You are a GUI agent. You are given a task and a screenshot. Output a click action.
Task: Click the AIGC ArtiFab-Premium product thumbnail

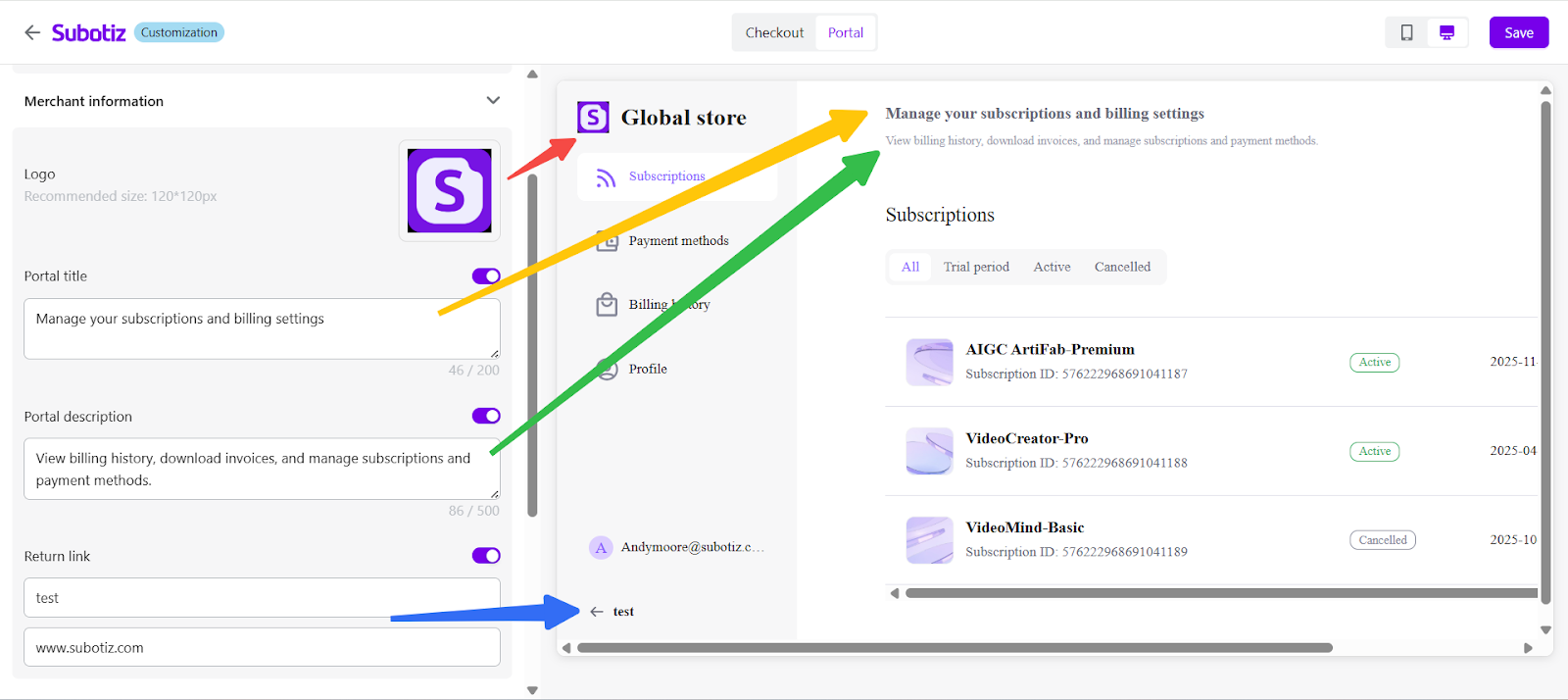point(929,362)
